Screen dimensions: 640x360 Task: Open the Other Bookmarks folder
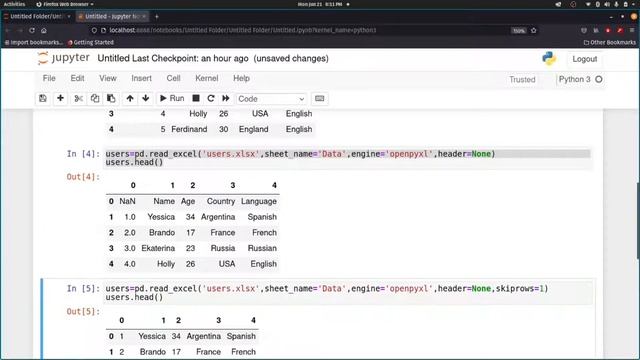(x=609, y=42)
